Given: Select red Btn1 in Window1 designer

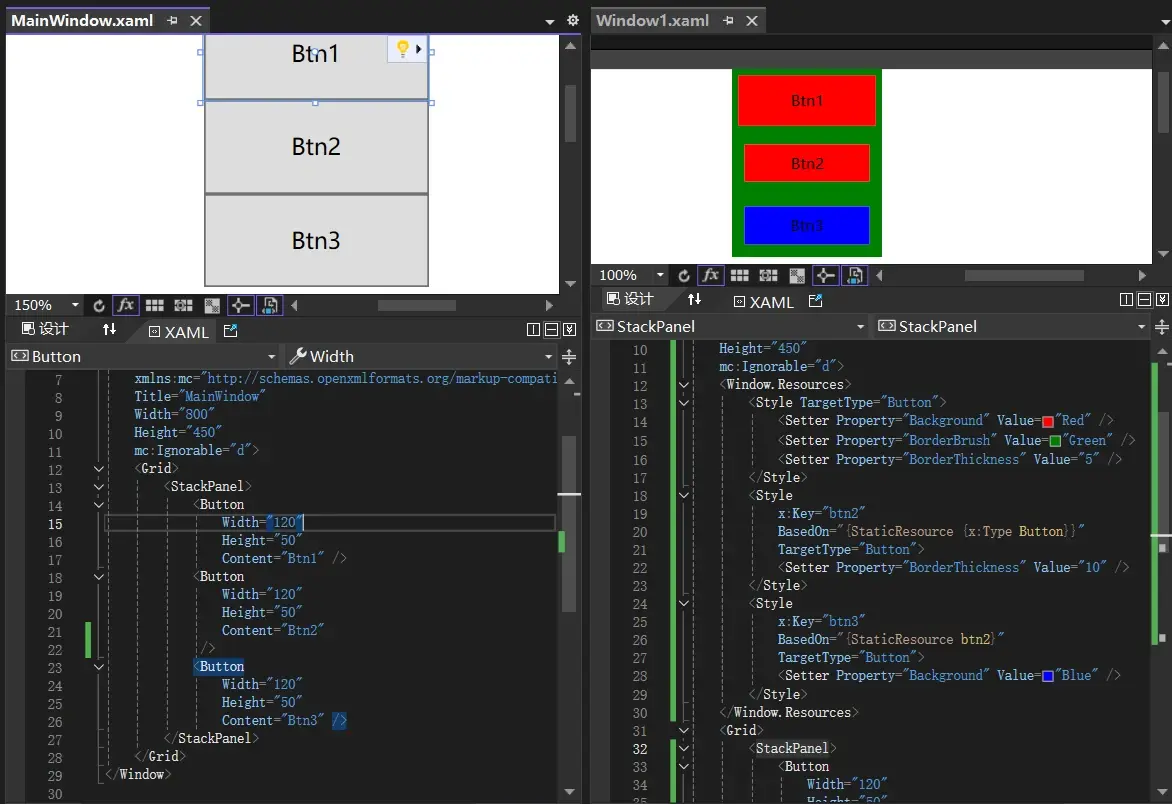Looking at the screenshot, I should point(806,100).
